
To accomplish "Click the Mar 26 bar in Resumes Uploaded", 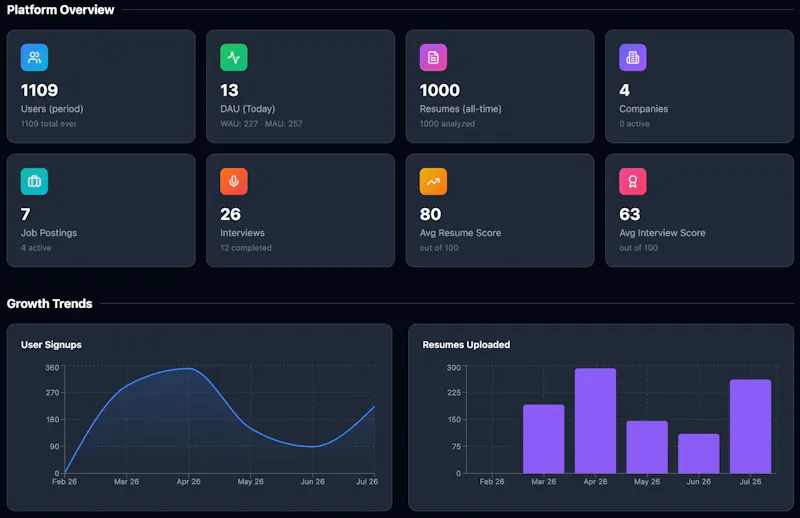I will [544, 439].
